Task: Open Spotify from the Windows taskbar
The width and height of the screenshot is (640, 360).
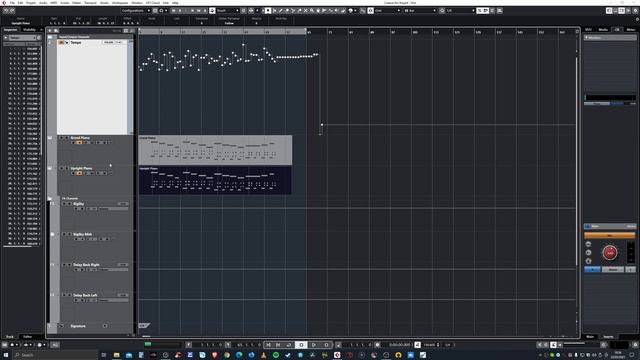Action: (276, 355)
